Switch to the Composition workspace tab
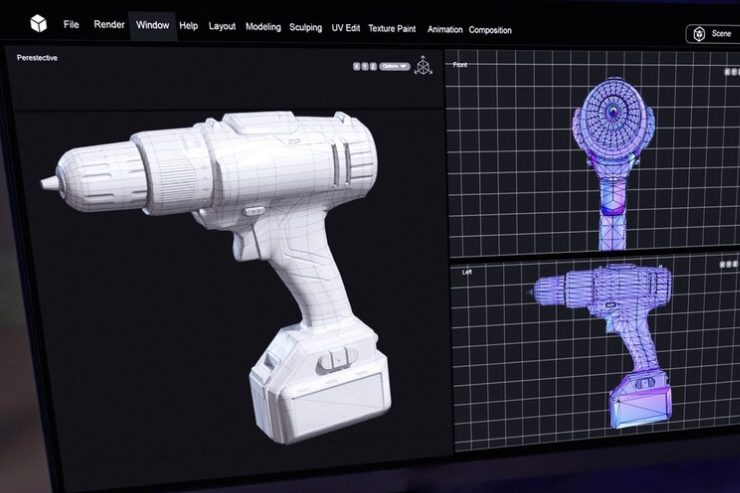Screen dimensions: 740x493 pyautogui.click(x=490, y=30)
